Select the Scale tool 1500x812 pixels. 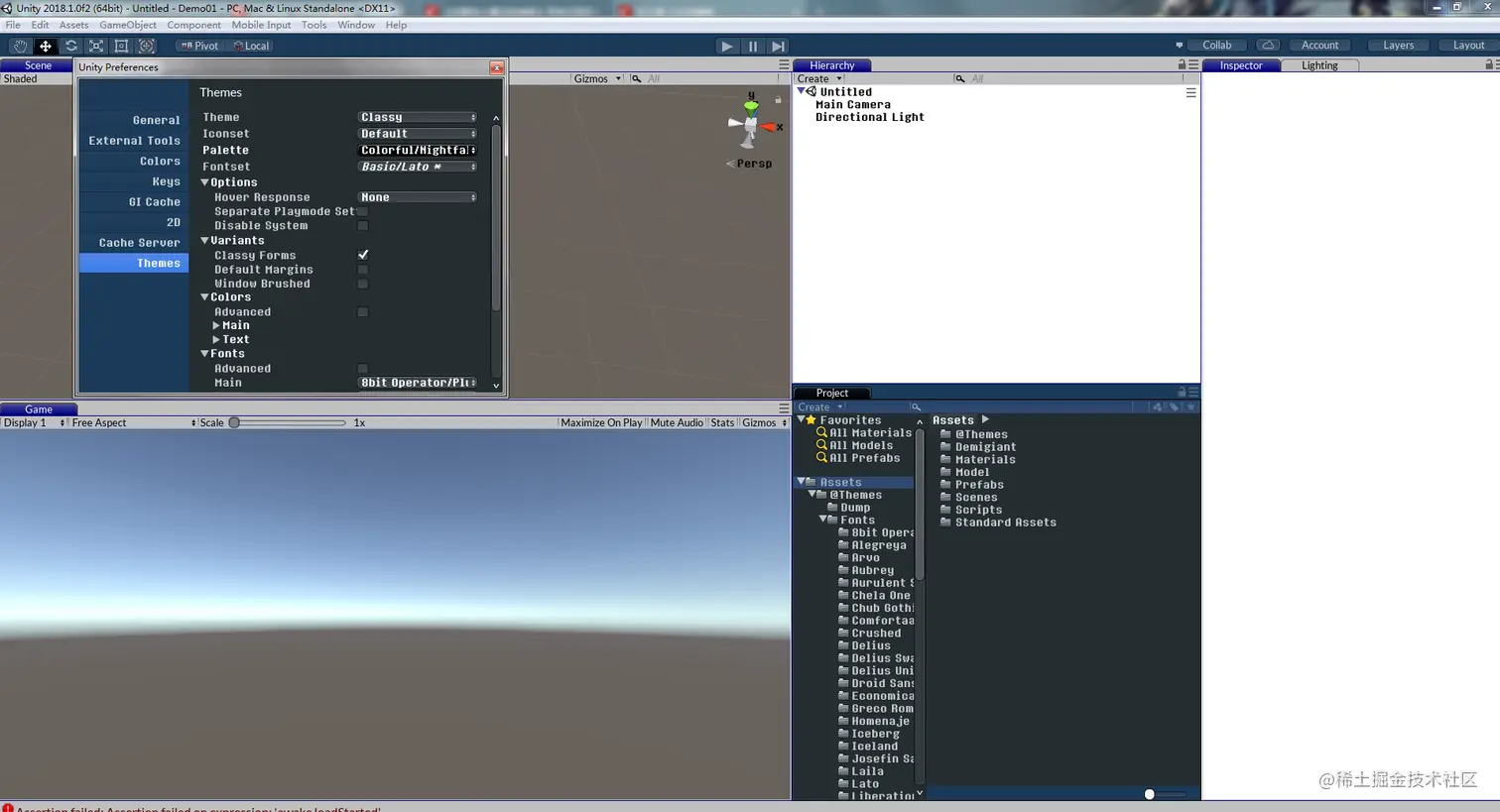(x=96, y=46)
